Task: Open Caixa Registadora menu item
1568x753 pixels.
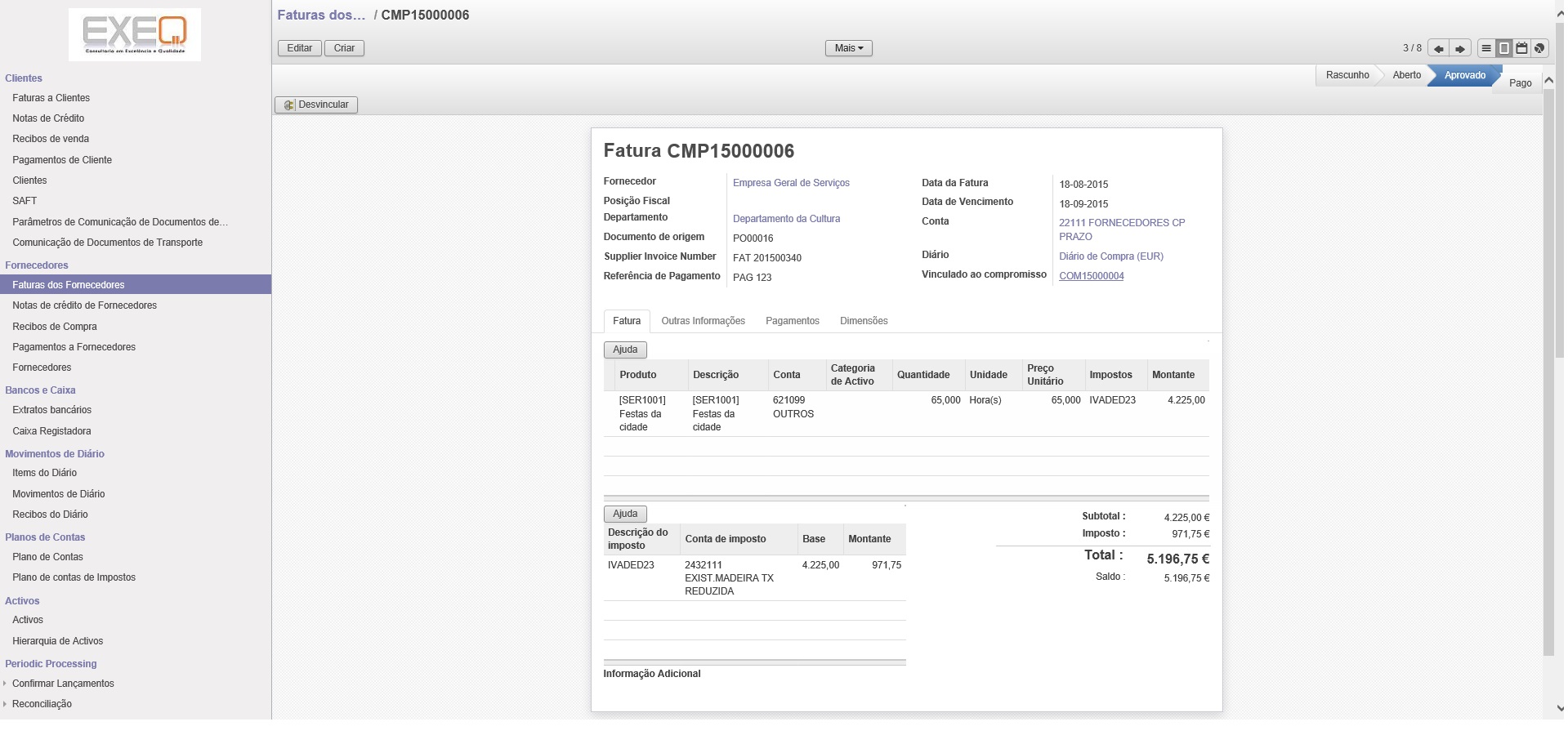Action: click(51, 431)
